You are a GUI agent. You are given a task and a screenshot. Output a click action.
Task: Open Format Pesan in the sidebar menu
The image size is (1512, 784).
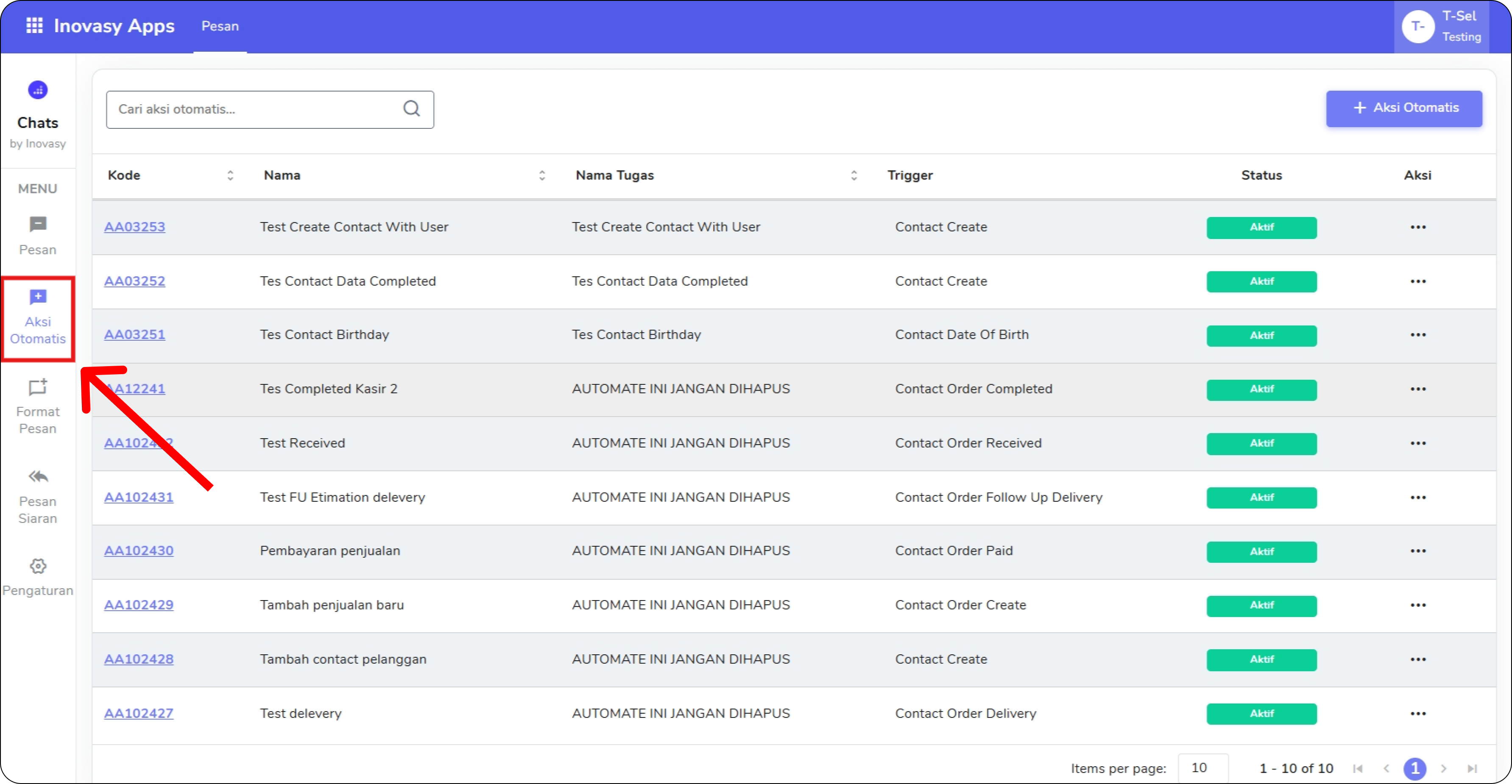(38, 407)
